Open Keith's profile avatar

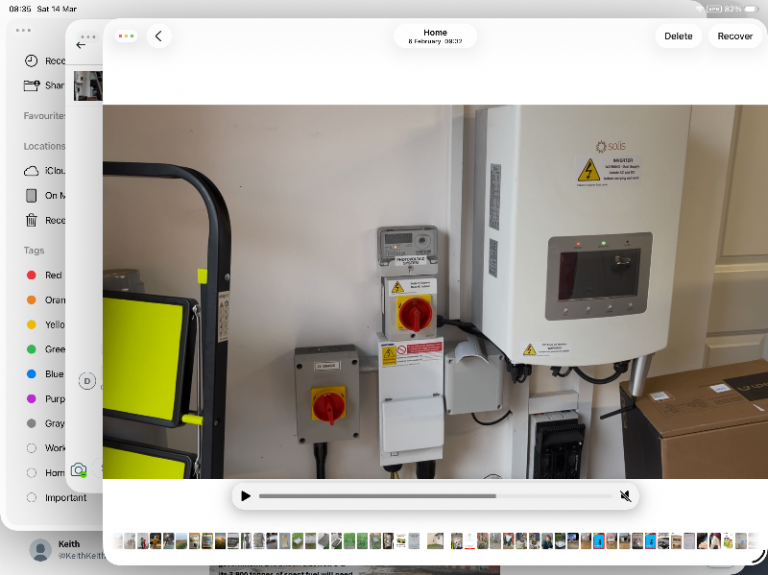point(41,550)
